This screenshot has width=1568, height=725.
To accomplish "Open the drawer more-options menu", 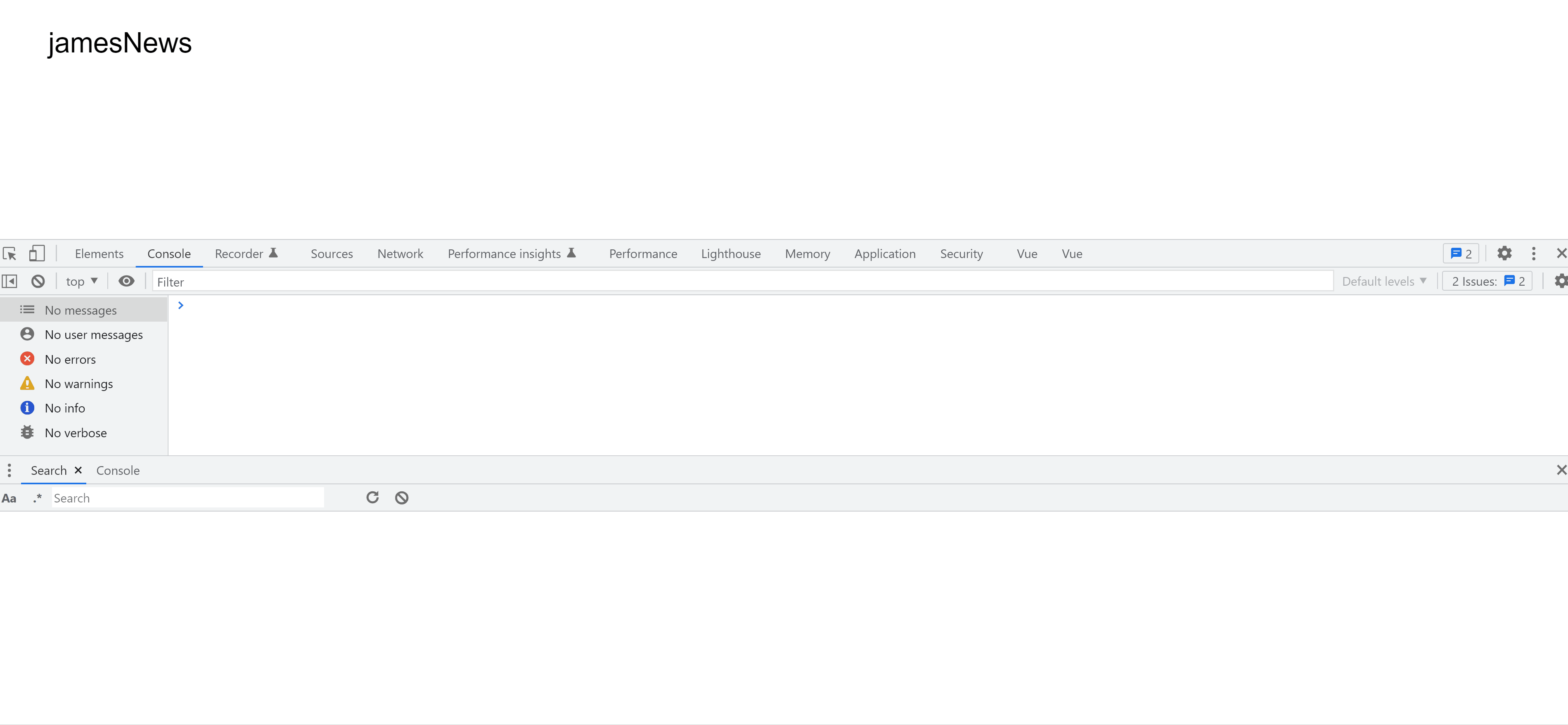I will [x=9, y=470].
